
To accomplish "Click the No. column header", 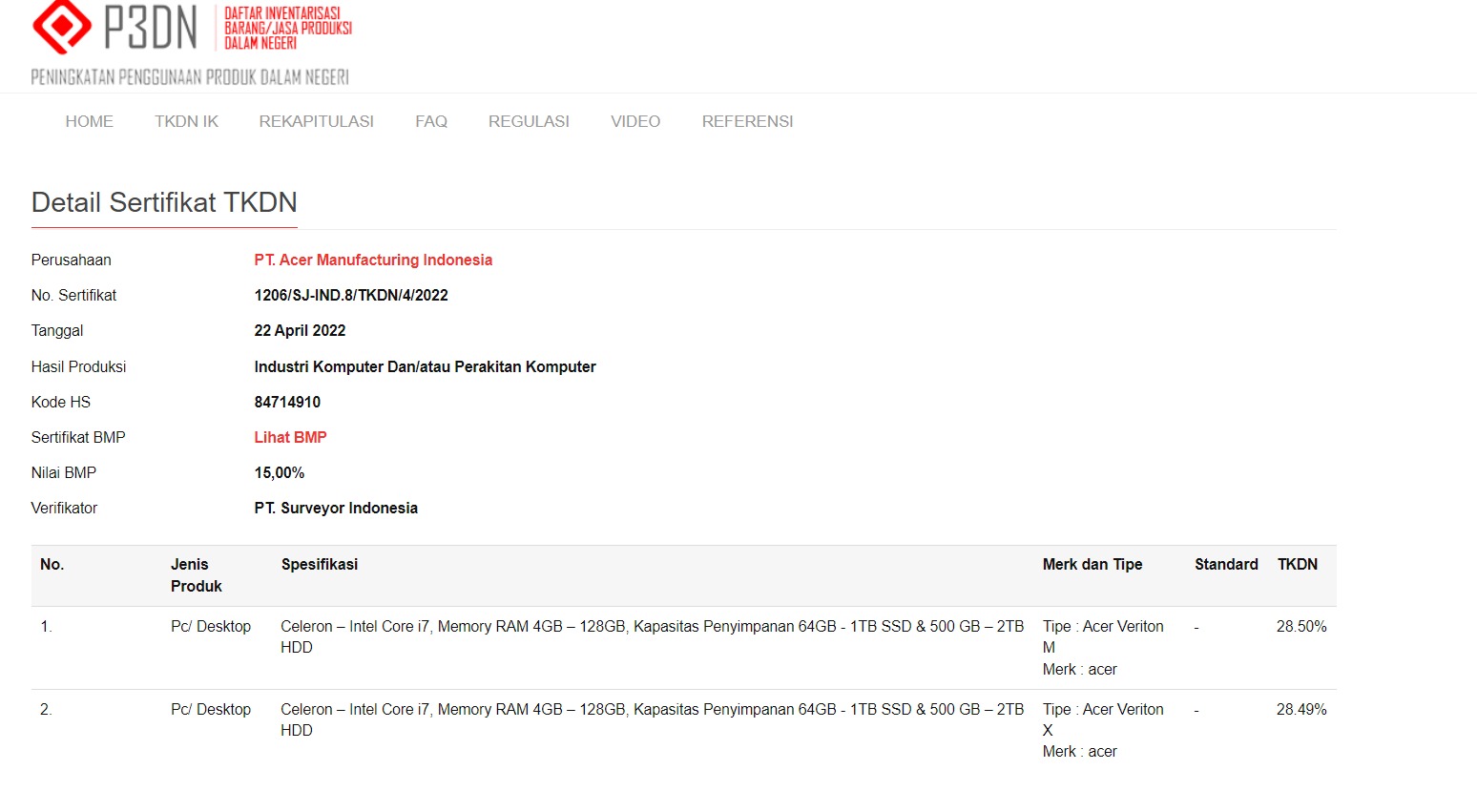I will click(x=52, y=564).
